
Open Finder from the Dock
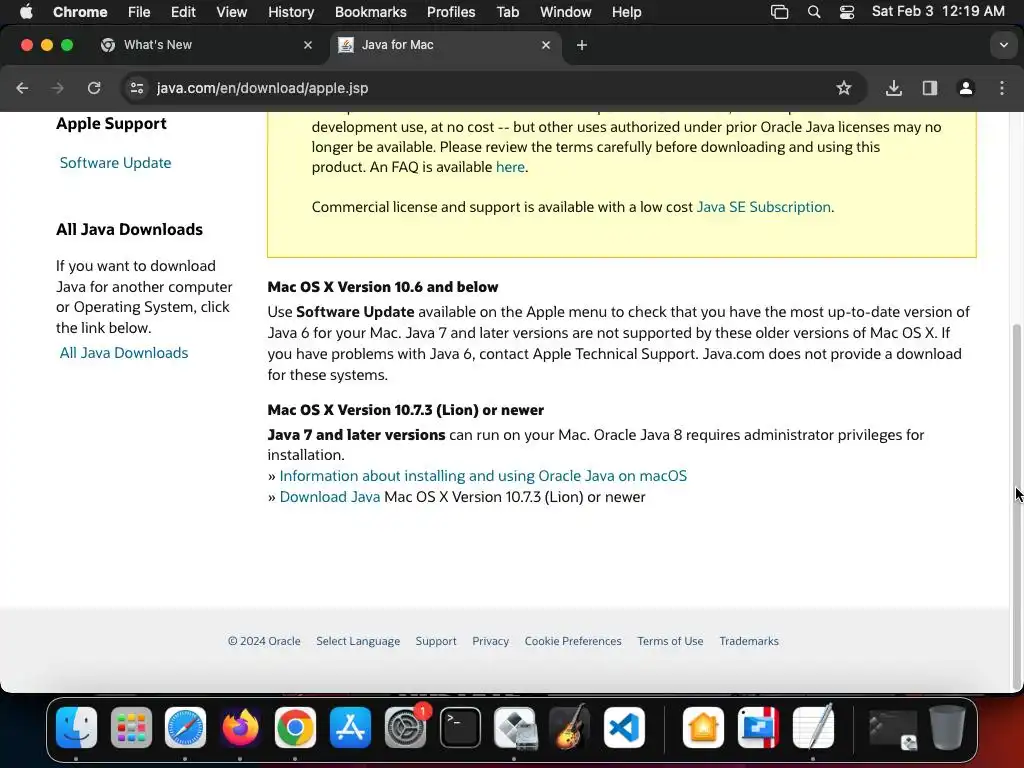point(76,728)
